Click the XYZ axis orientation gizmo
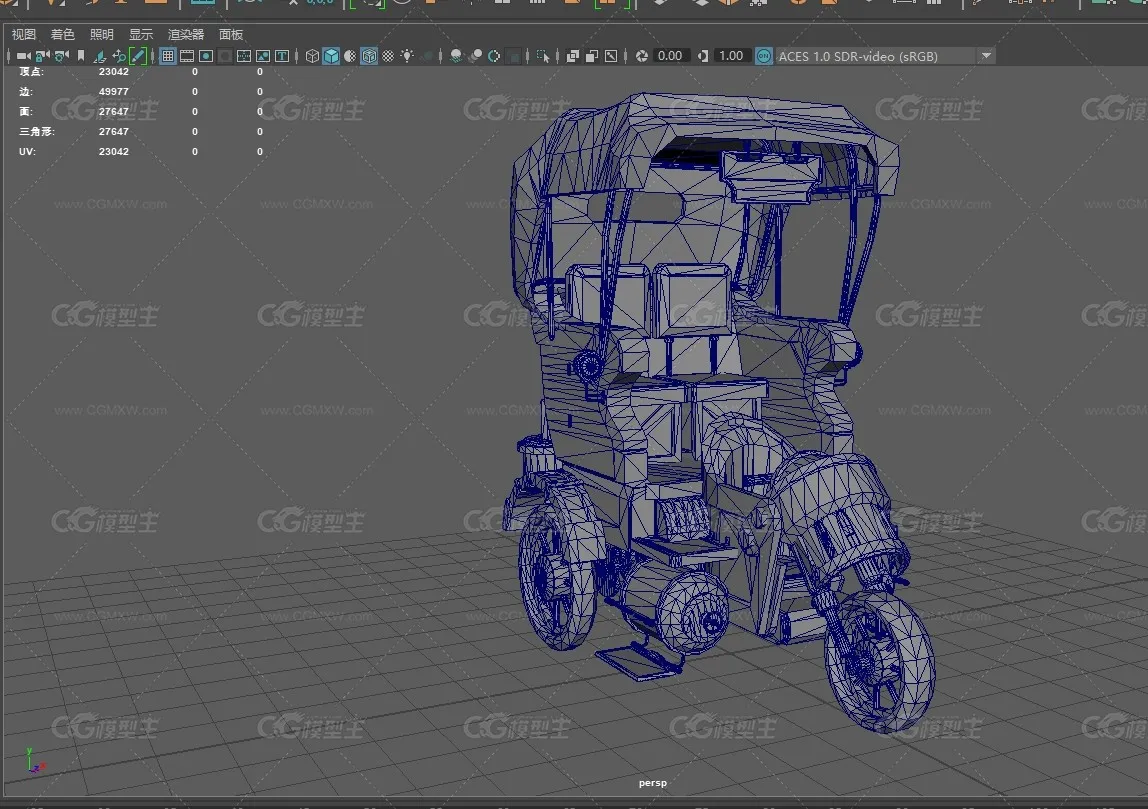The width and height of the screenshot is (1148, 809). 35,761
